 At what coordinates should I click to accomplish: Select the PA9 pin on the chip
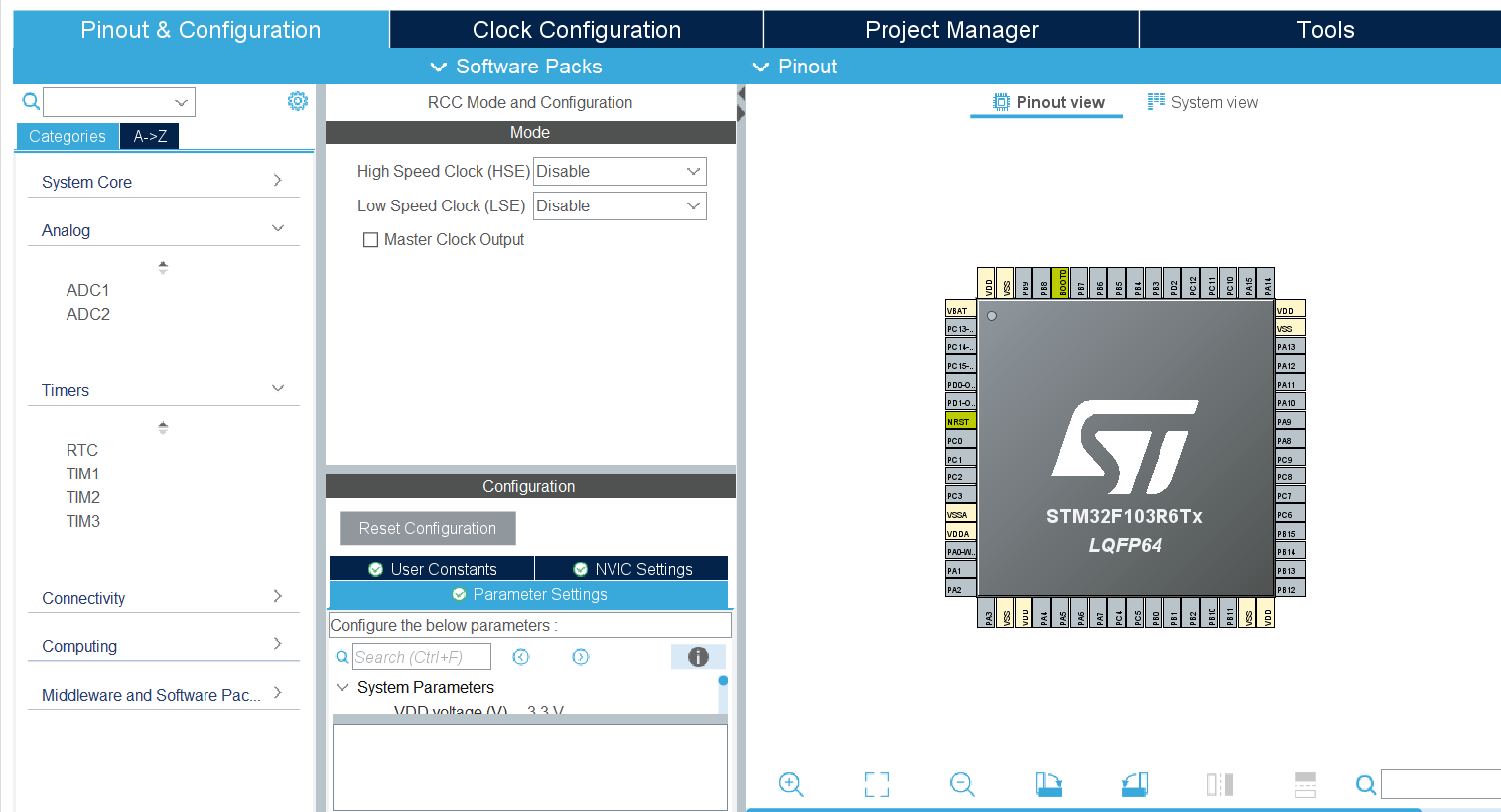pos(1290,422)
